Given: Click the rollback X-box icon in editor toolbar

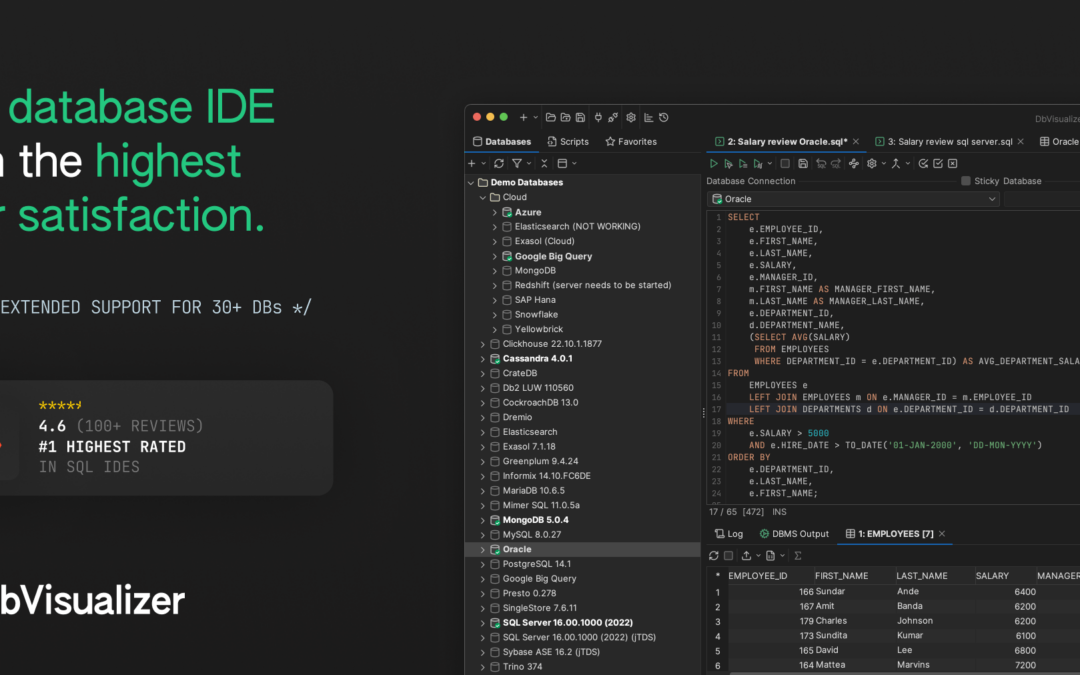Looking at the screenshot, I should (x=953, y=164).
